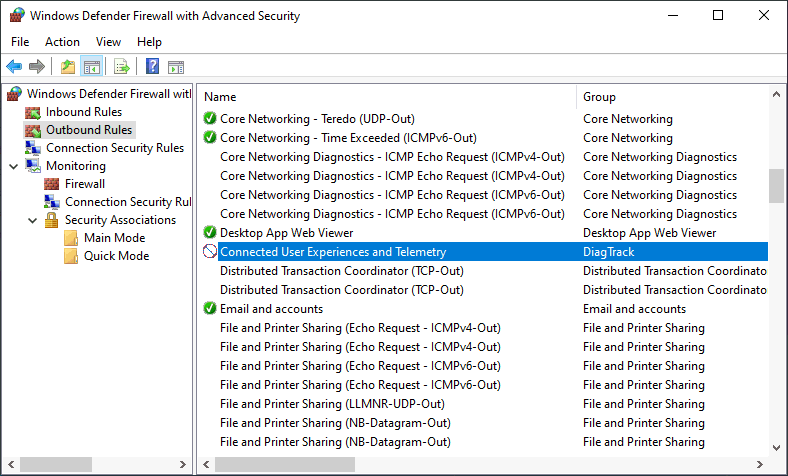
Task: Click the Security Associations padlock icon
Action: coord(51,220)
